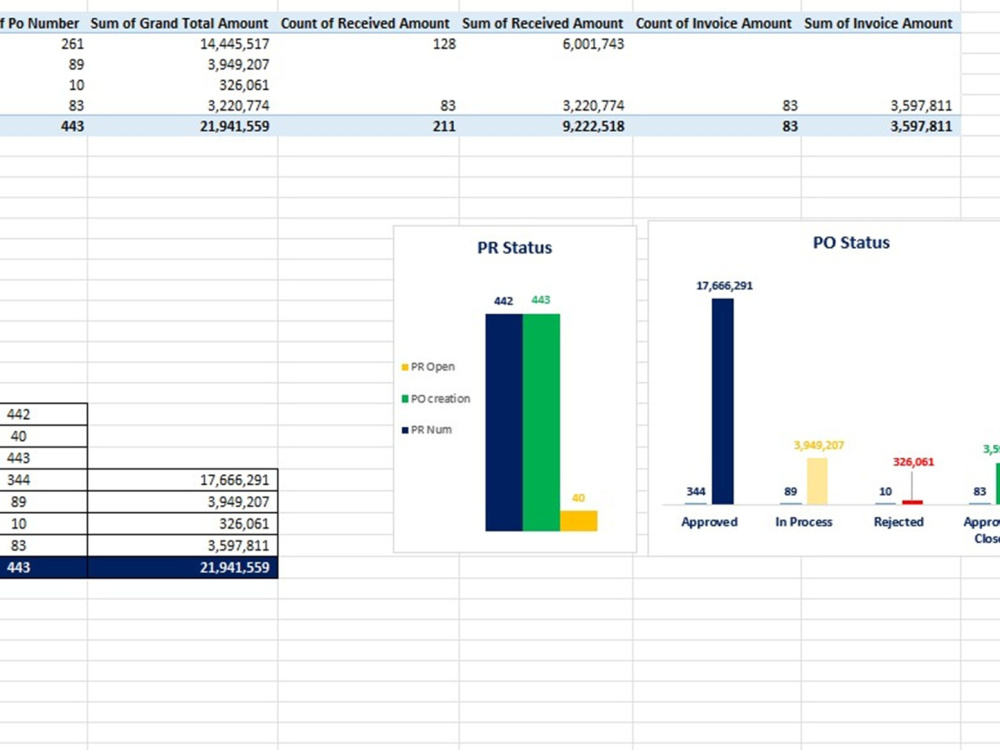
Task: Click the cell containing 261
Action: (43, 44)
